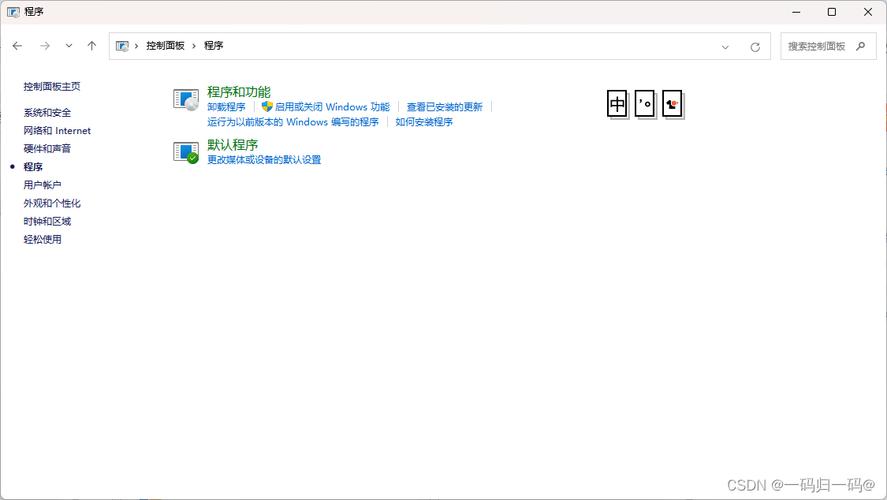Open the 默认程序 heading
The image size is (887, 500).
[232, 145]
